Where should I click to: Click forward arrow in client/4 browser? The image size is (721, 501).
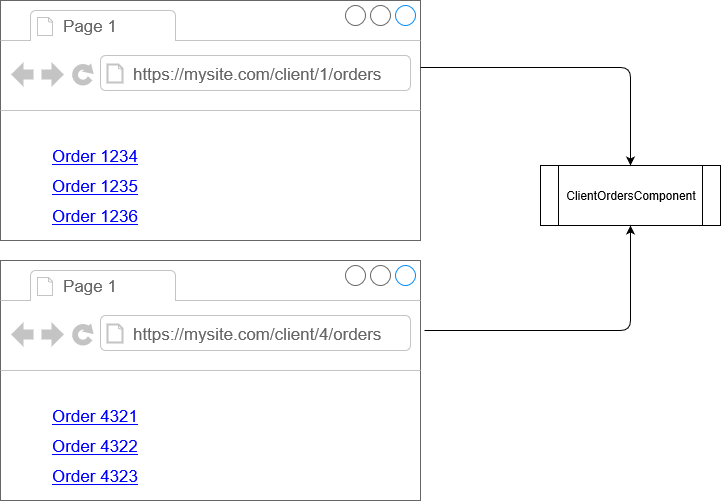coord(52,334)
